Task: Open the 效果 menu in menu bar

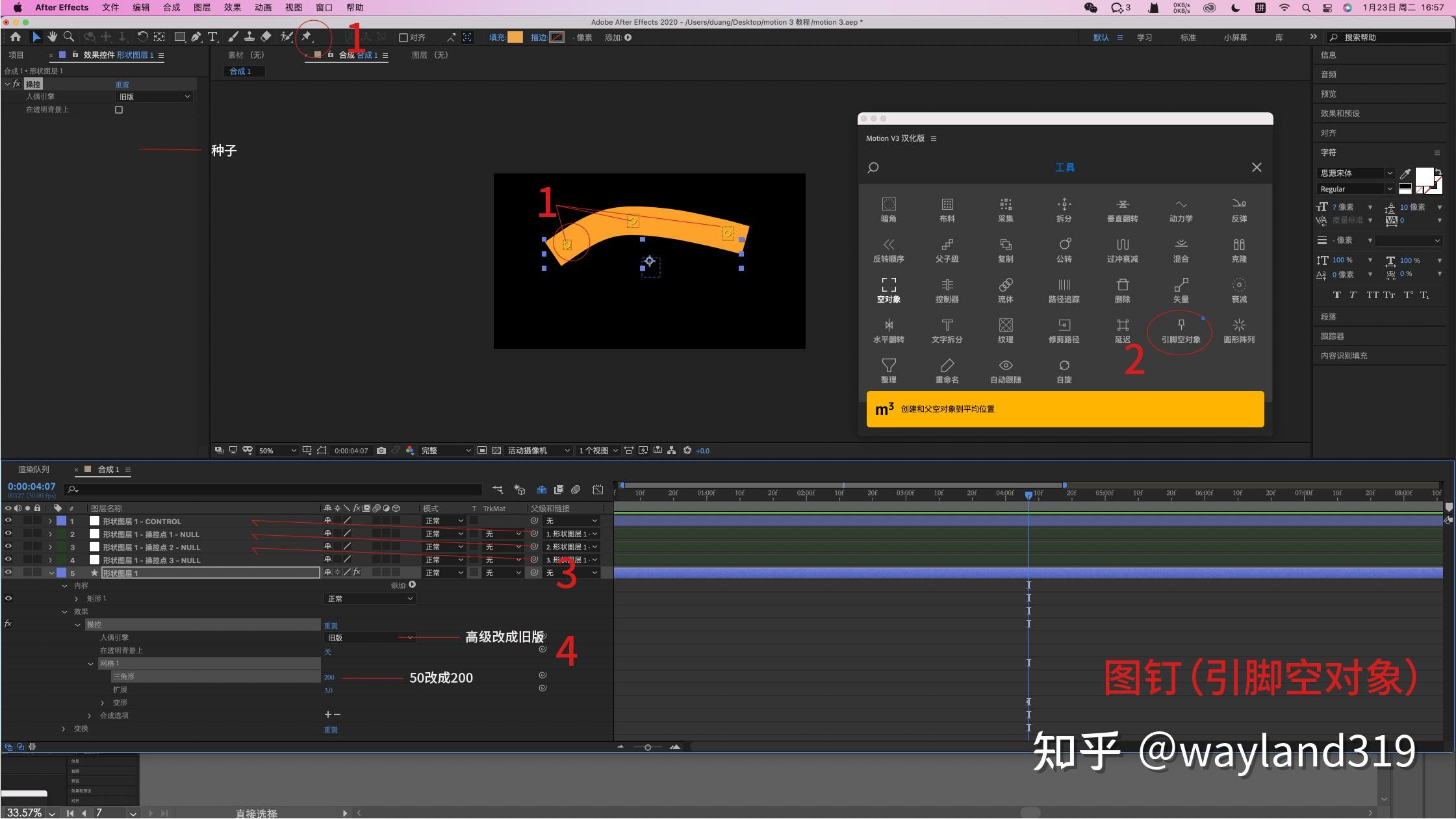Action: tap(232, 7)
